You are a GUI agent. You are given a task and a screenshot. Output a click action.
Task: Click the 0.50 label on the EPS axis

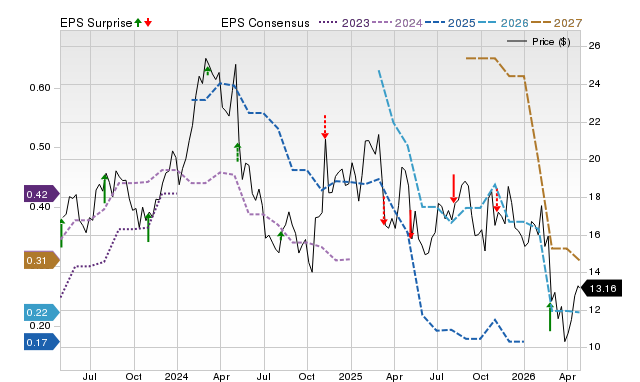coord(40,147)
